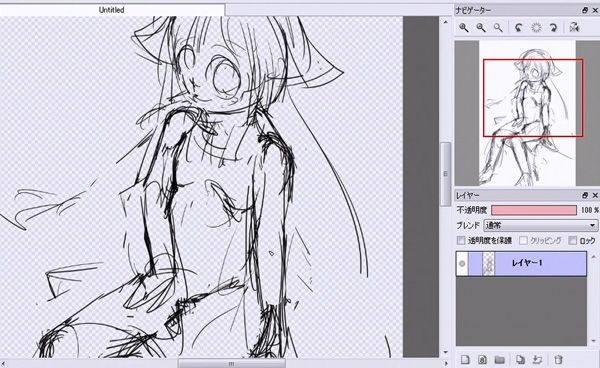Add a new layer folder
Image resolution: width=600 pixels, height=368 pixels.
tap(499, 360)
